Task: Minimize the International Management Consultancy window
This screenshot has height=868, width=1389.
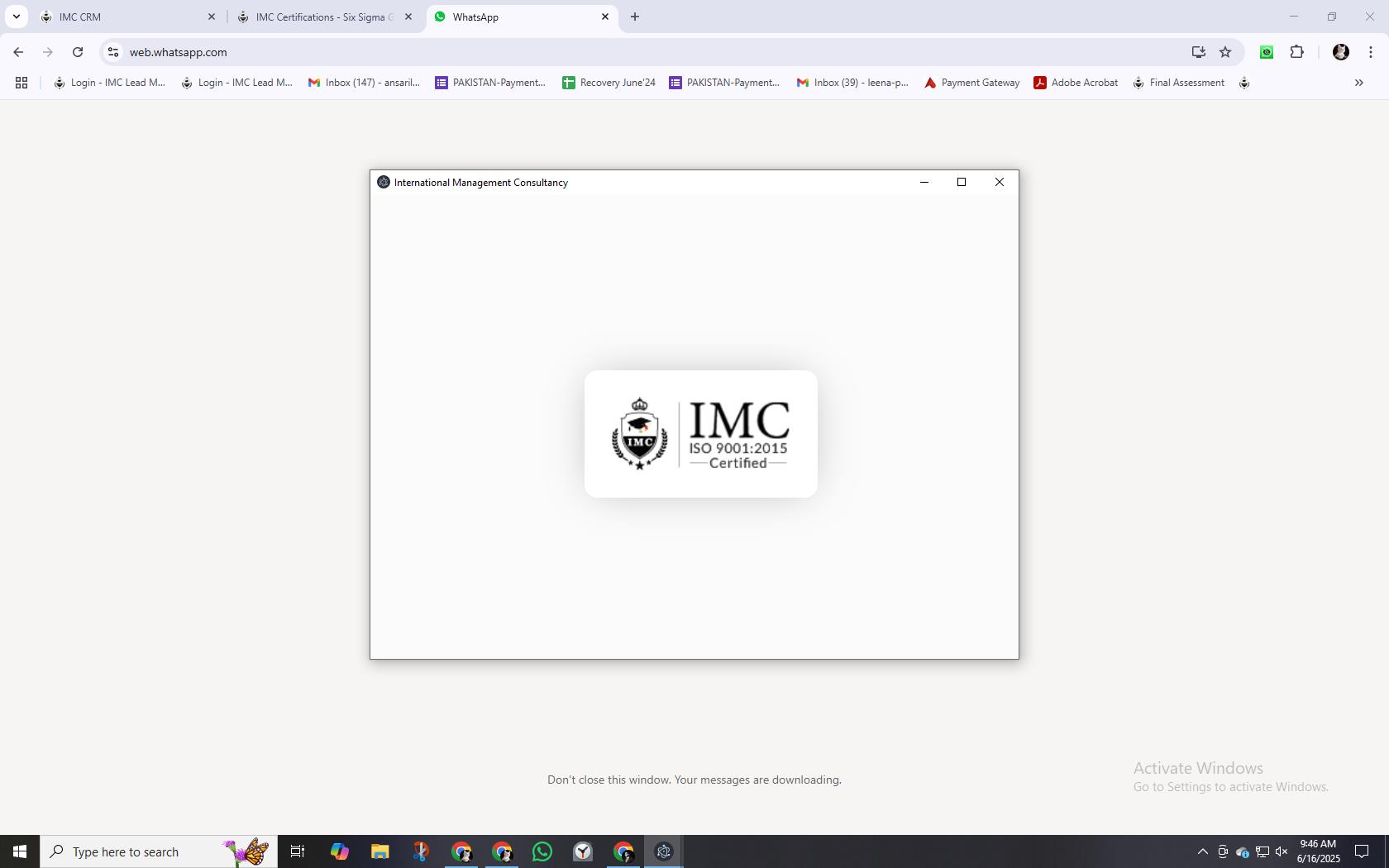Action: click(x=924, y=182)
